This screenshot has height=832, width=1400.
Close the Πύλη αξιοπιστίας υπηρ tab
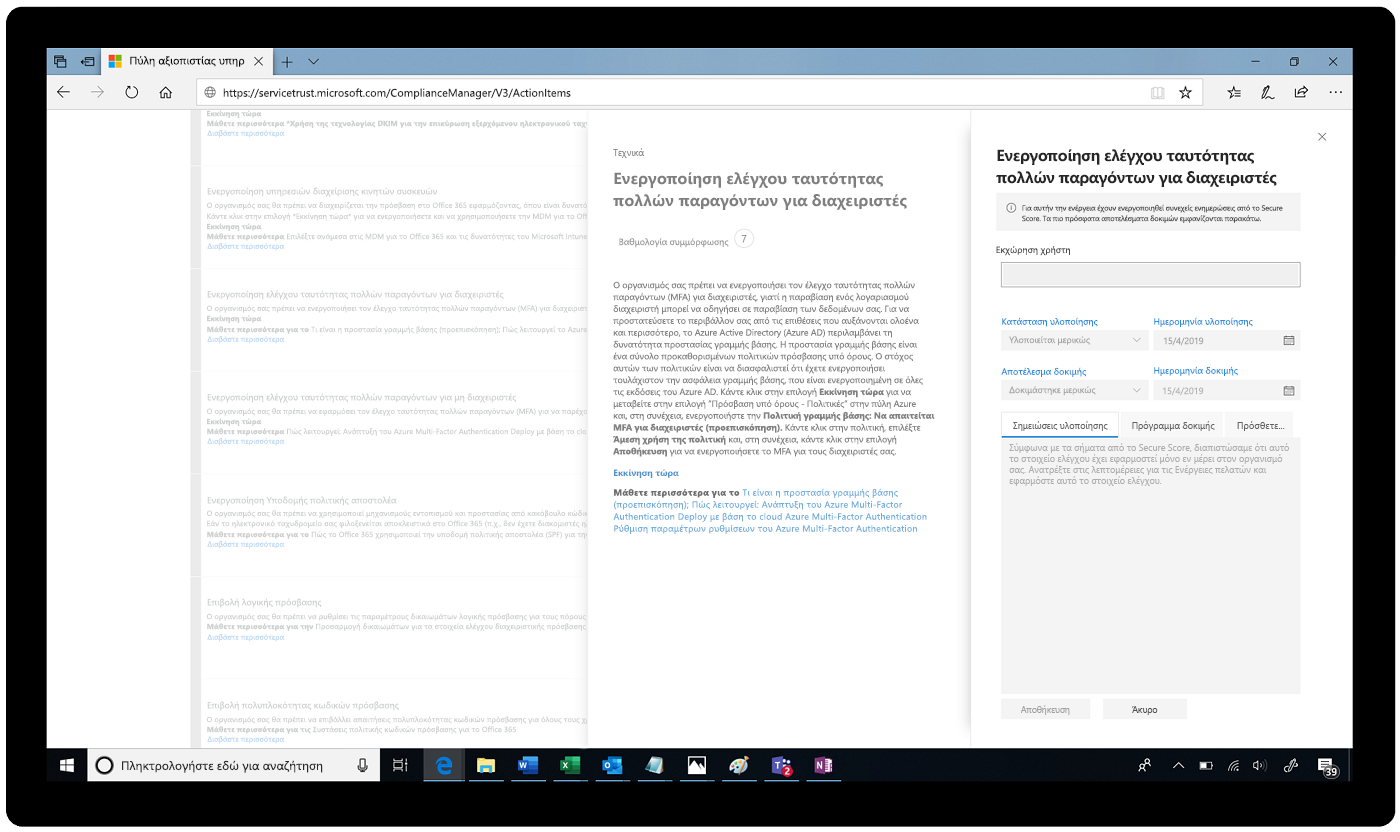pos(258,62)
